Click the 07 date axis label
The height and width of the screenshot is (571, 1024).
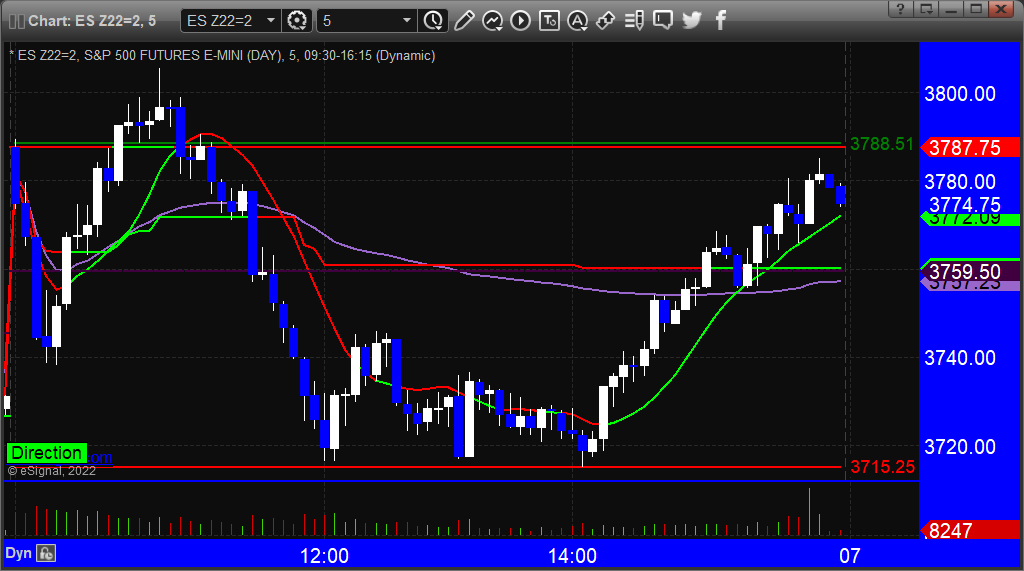point(850,556)
